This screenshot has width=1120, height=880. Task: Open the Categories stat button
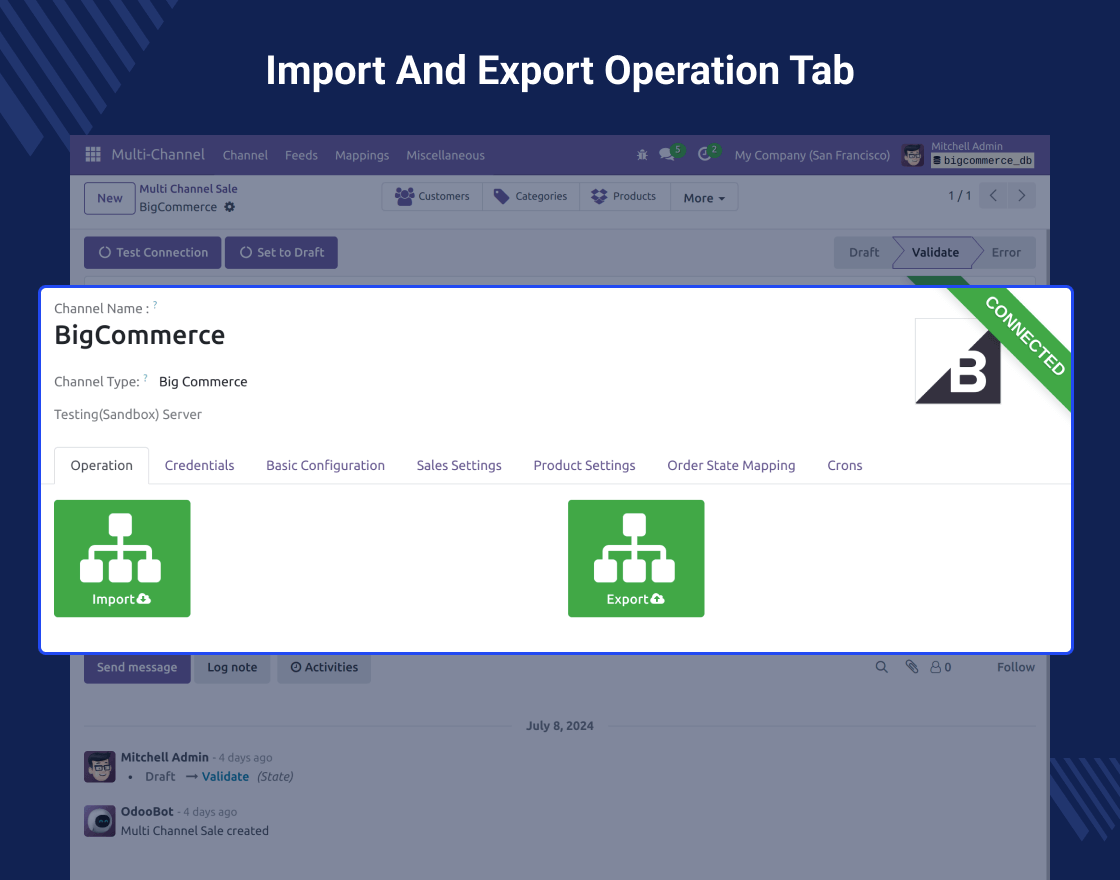(x=531, y=196)
